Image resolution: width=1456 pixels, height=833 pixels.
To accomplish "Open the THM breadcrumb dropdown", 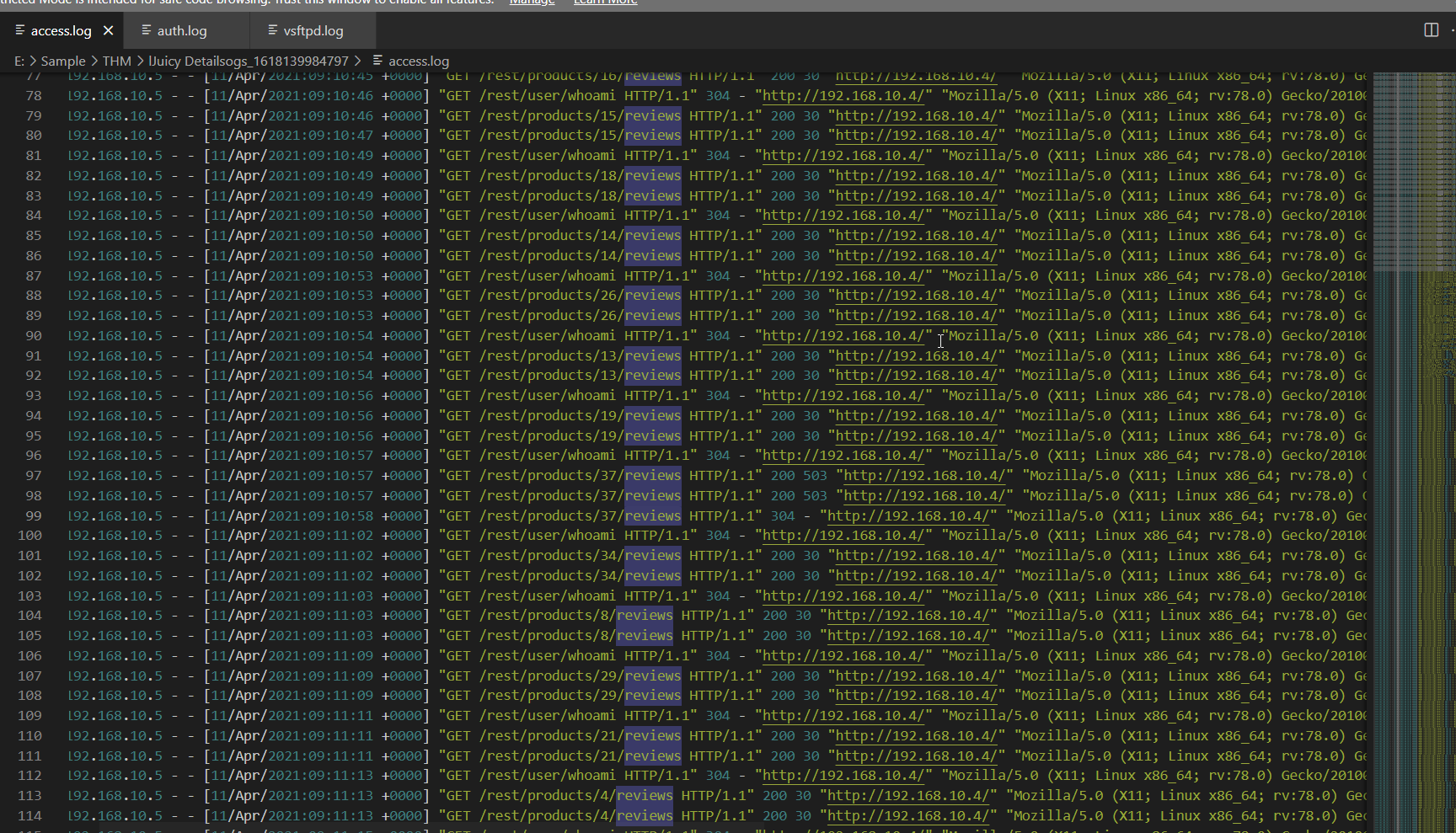I will pos(116,61).
